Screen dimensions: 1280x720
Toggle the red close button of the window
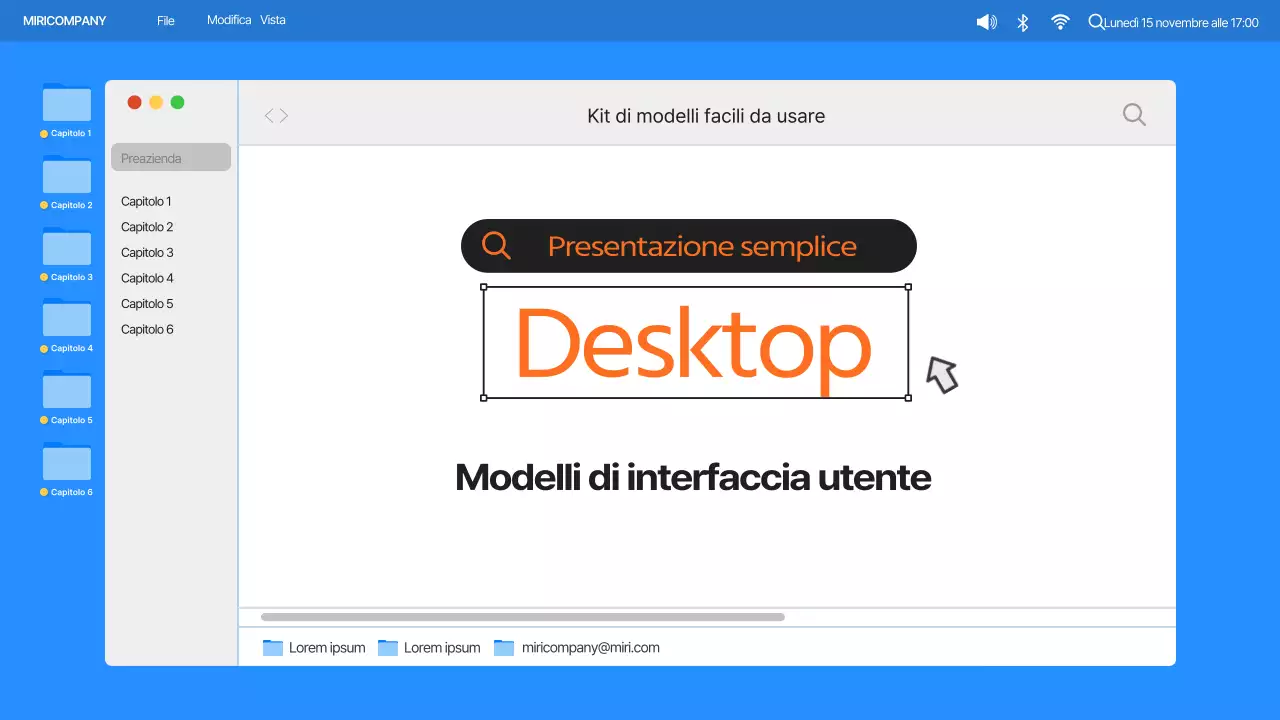coord(134,101)
